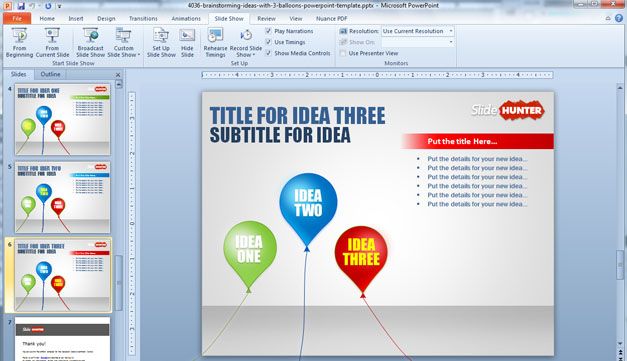Enable the Use Presenter View checkbox

[x=343, y=53]
